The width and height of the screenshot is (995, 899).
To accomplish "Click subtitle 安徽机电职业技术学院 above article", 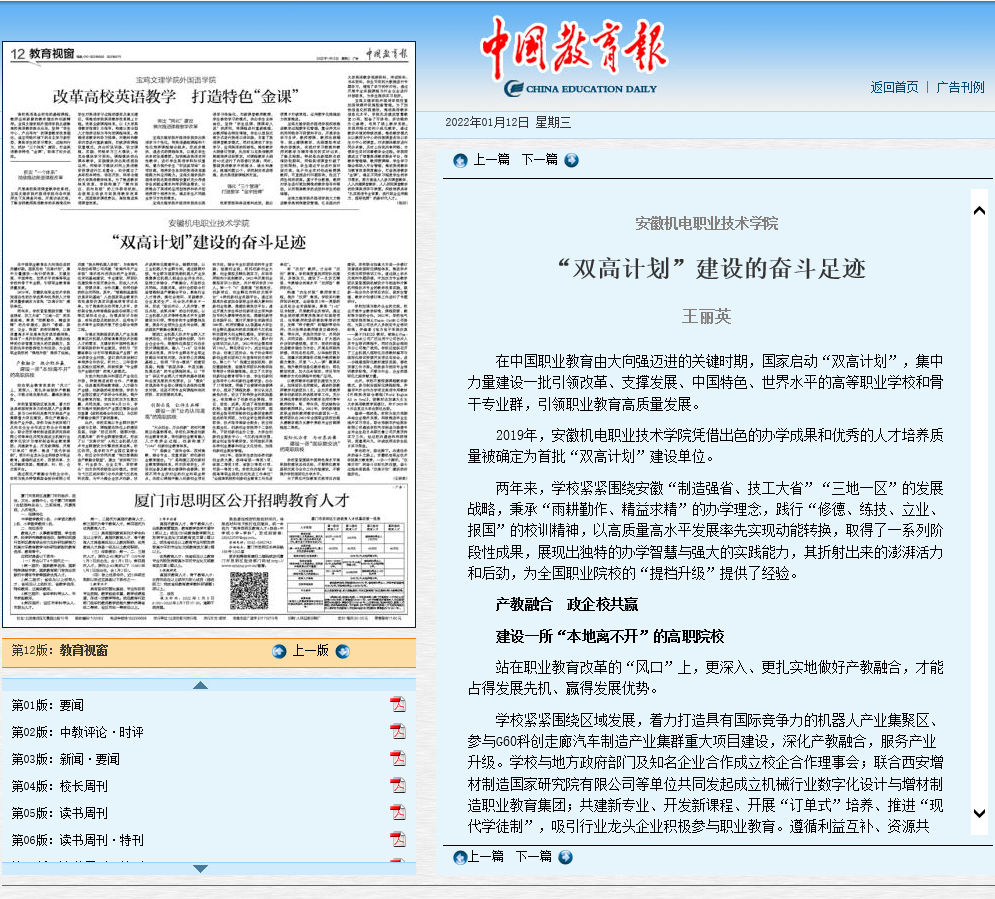I will tap(706, 223).
